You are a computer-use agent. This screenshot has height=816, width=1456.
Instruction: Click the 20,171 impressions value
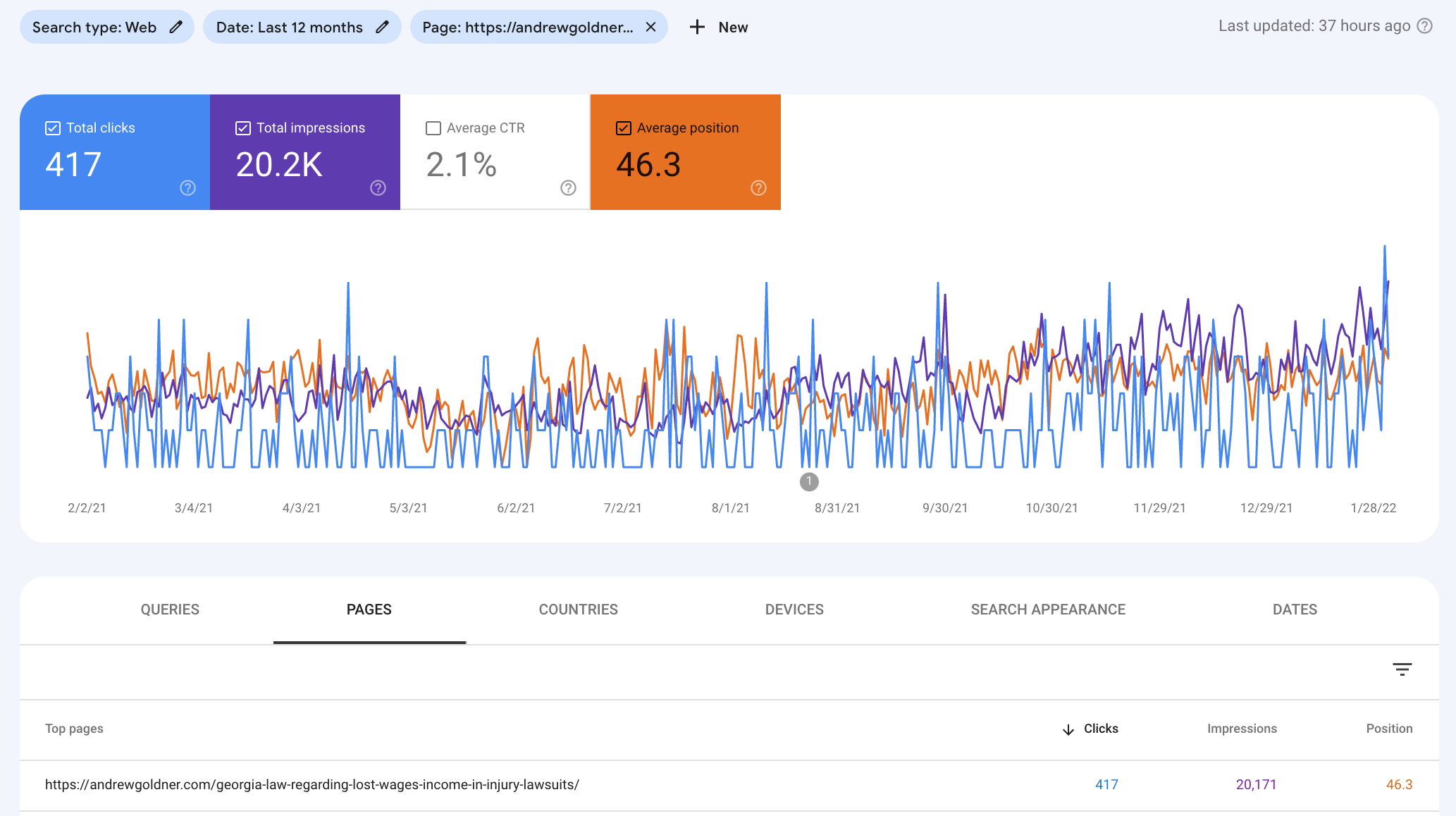[x=1256, y=784]
